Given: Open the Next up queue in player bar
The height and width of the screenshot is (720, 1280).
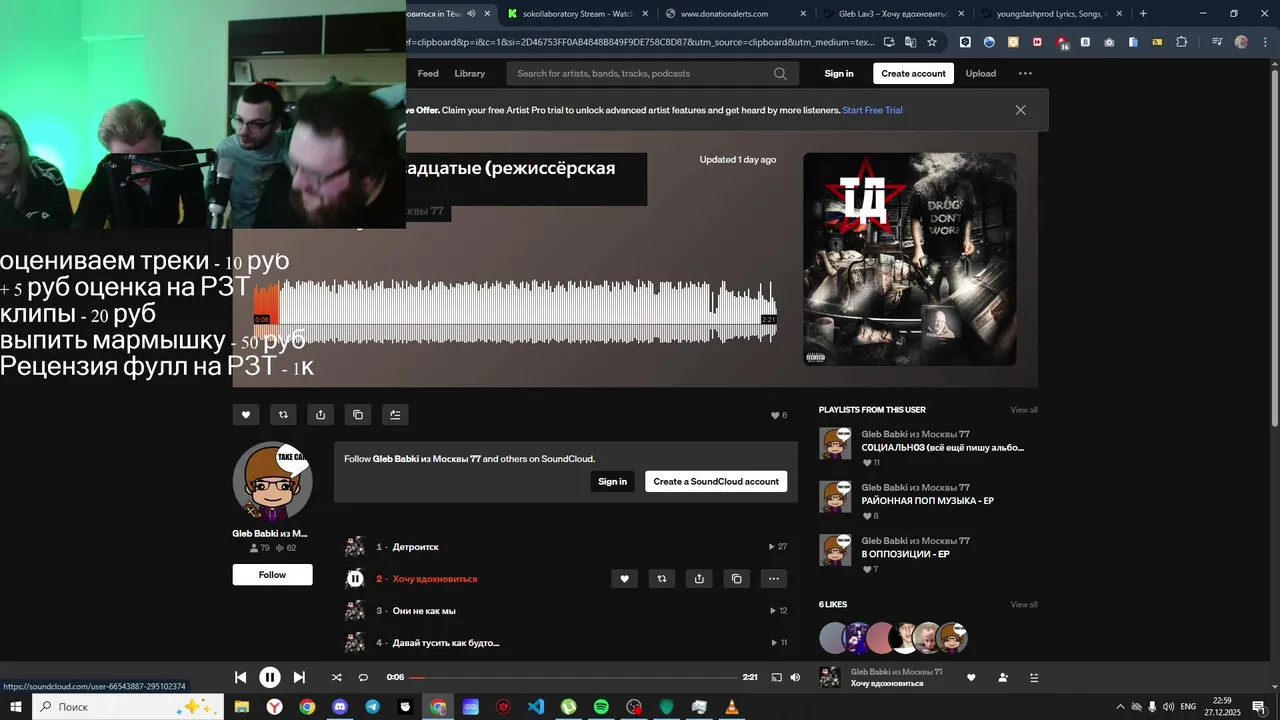Looking at the screenshot, I should click(x=1034, y=677).
